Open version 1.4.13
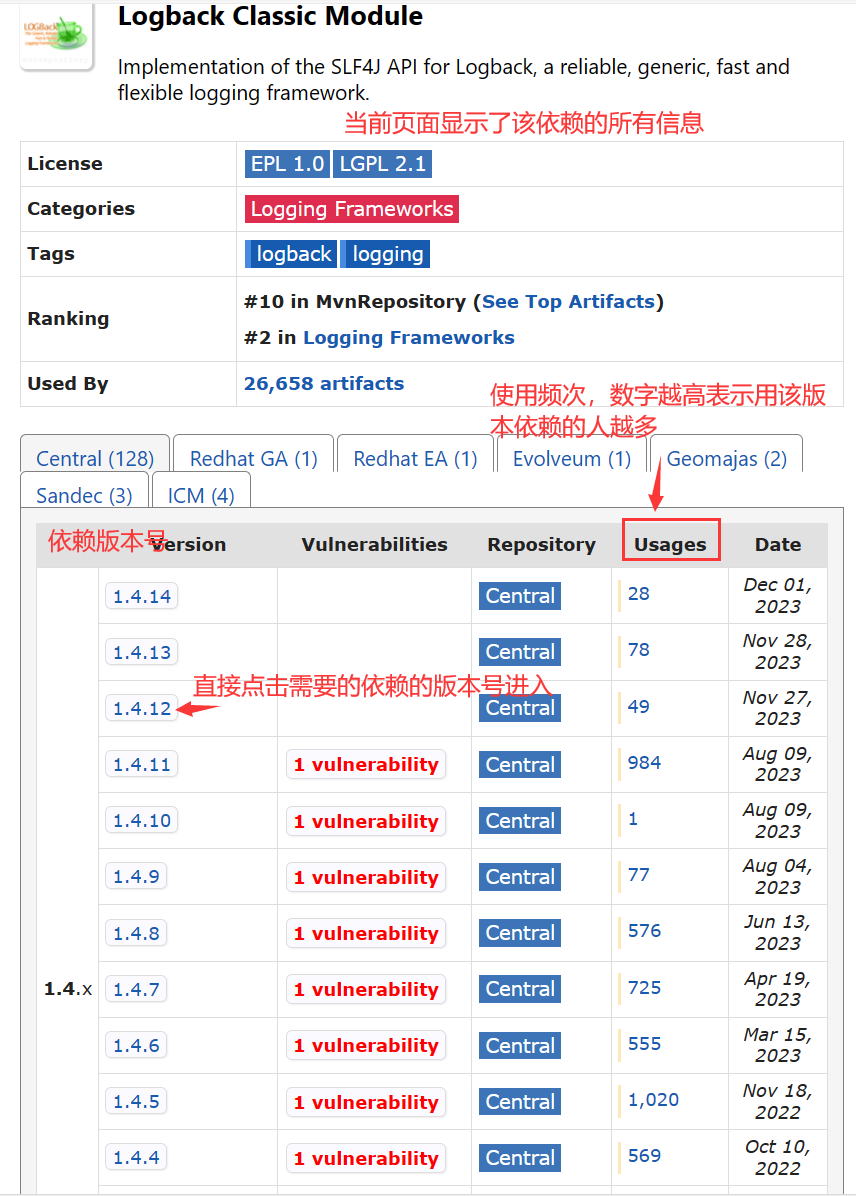 [142, 652]
